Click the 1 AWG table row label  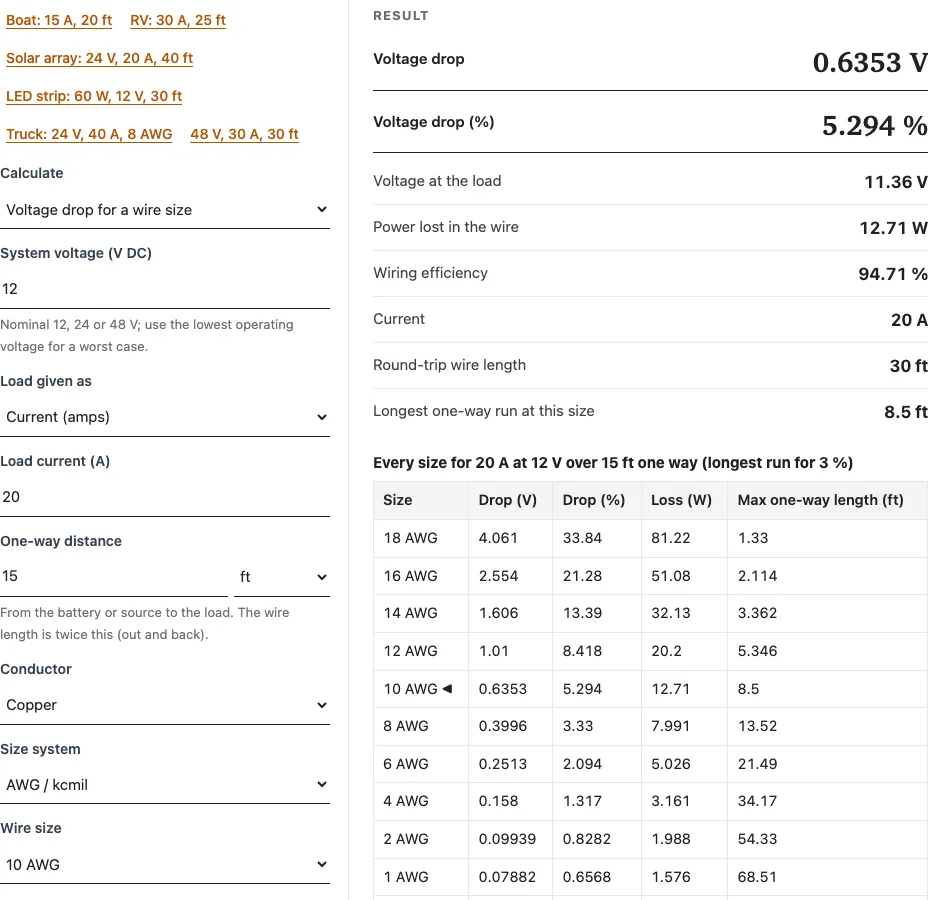pos(405,877)
